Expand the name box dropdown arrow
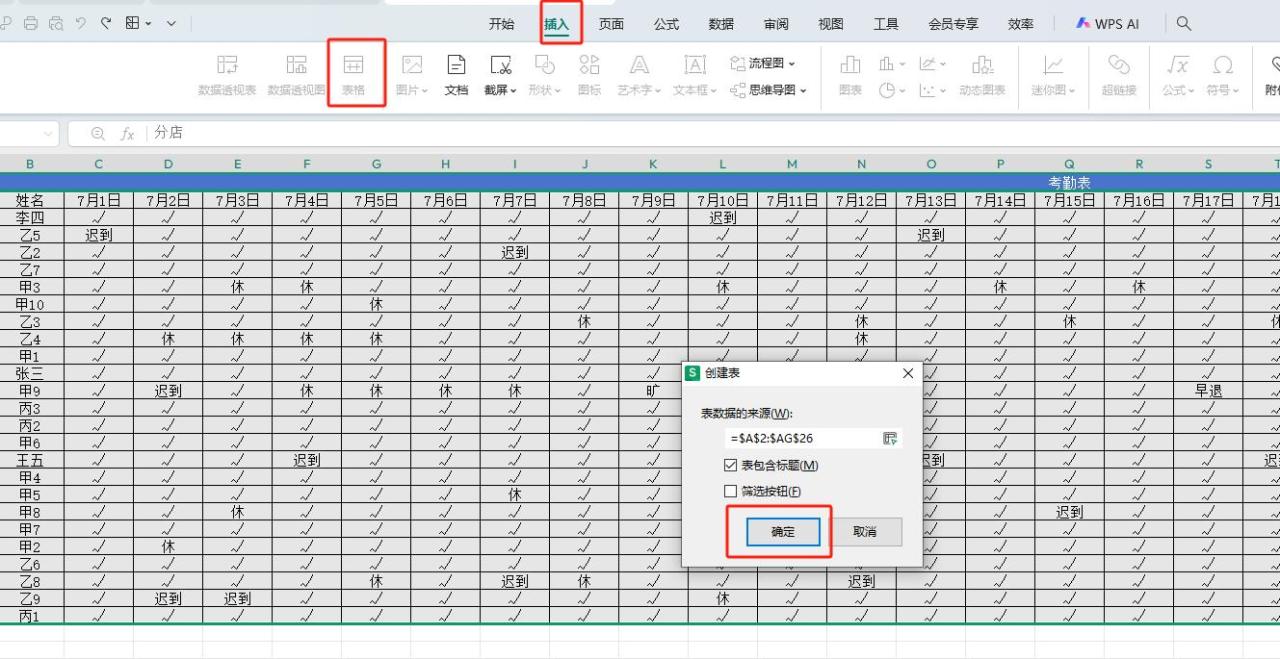1280x659 pixels. pos(48,133)
